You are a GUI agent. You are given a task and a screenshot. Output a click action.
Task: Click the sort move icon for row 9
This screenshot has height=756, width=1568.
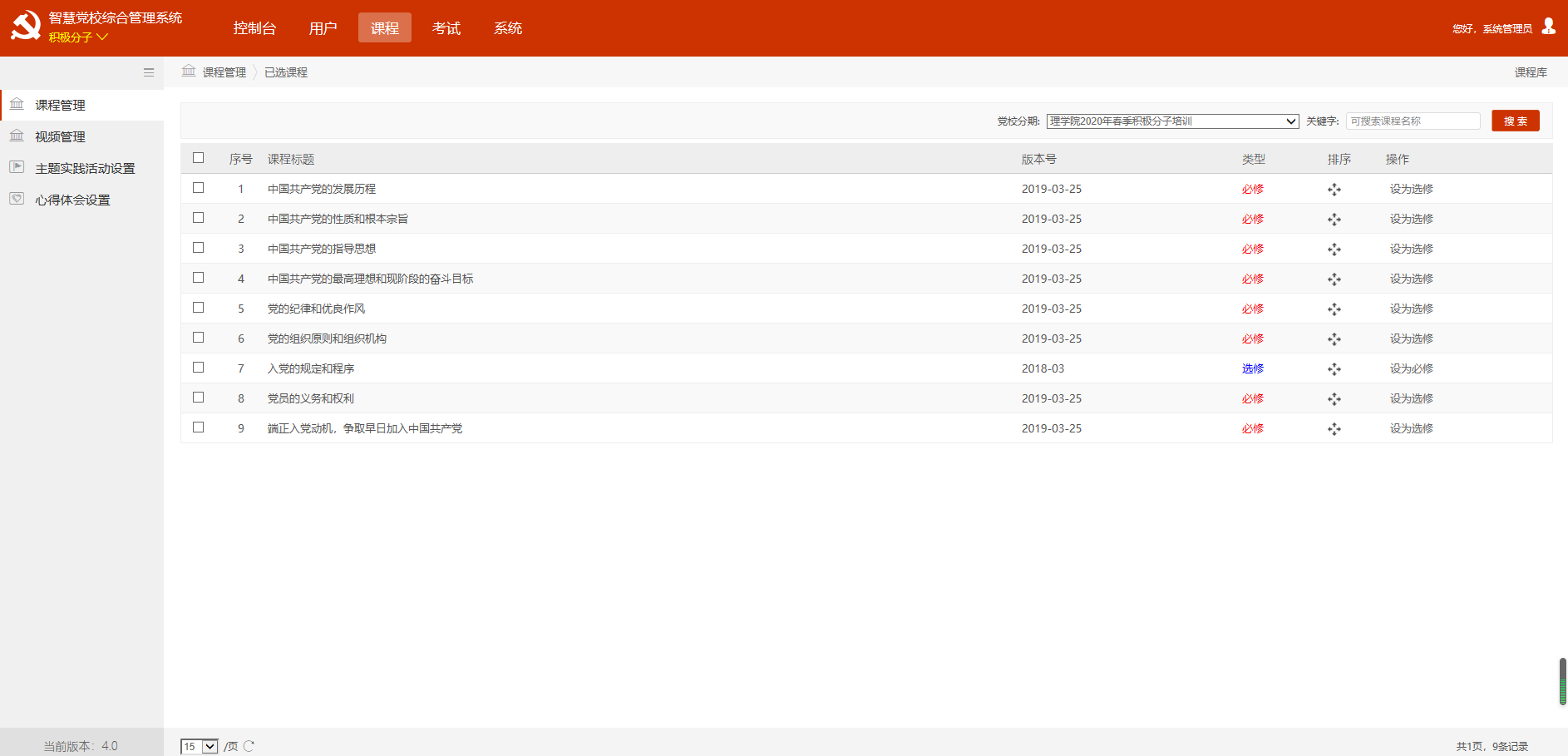pos(1334,429)
